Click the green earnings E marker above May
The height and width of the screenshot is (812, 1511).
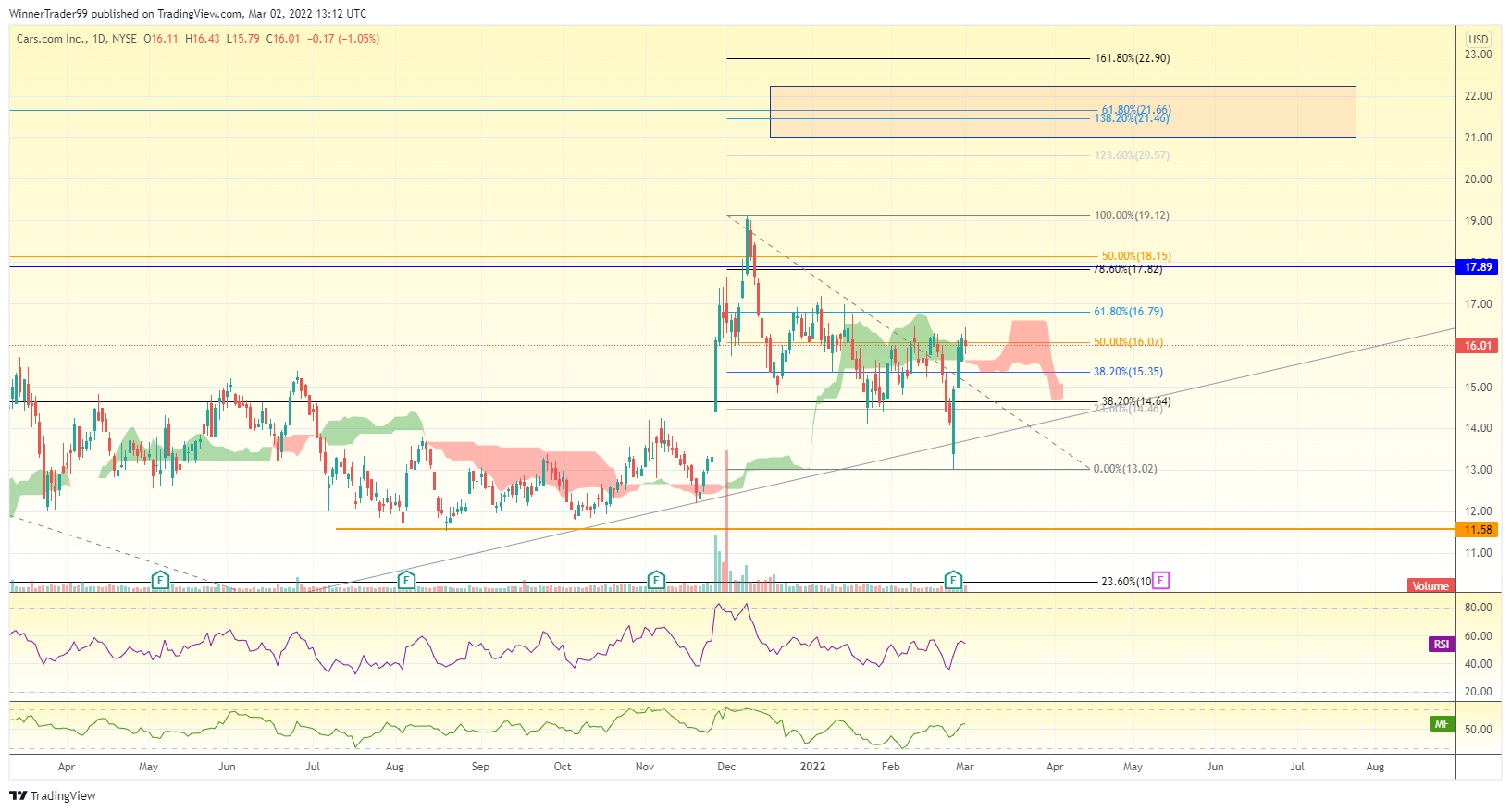coord(160,581)
